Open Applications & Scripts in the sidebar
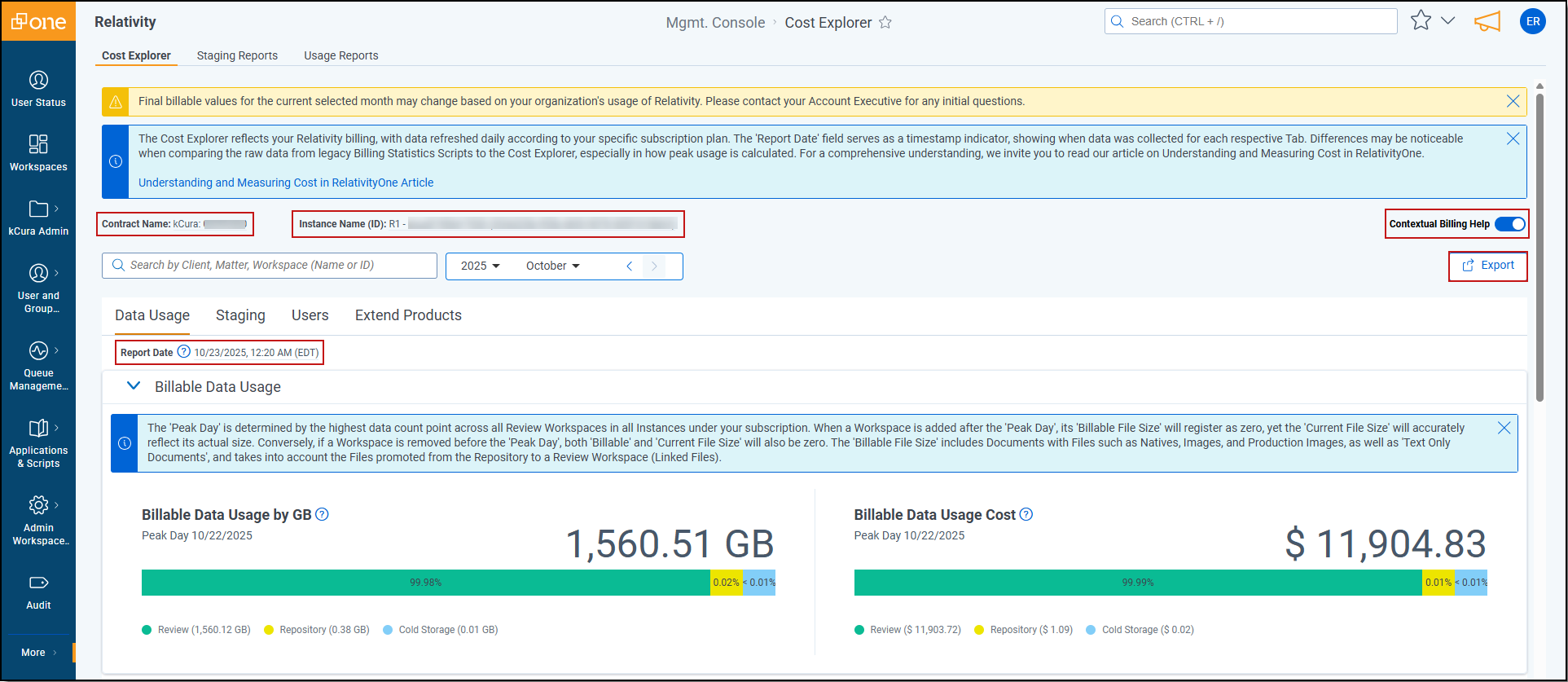This screenshot has height=682, width=1568. click(x=38, y=443)
